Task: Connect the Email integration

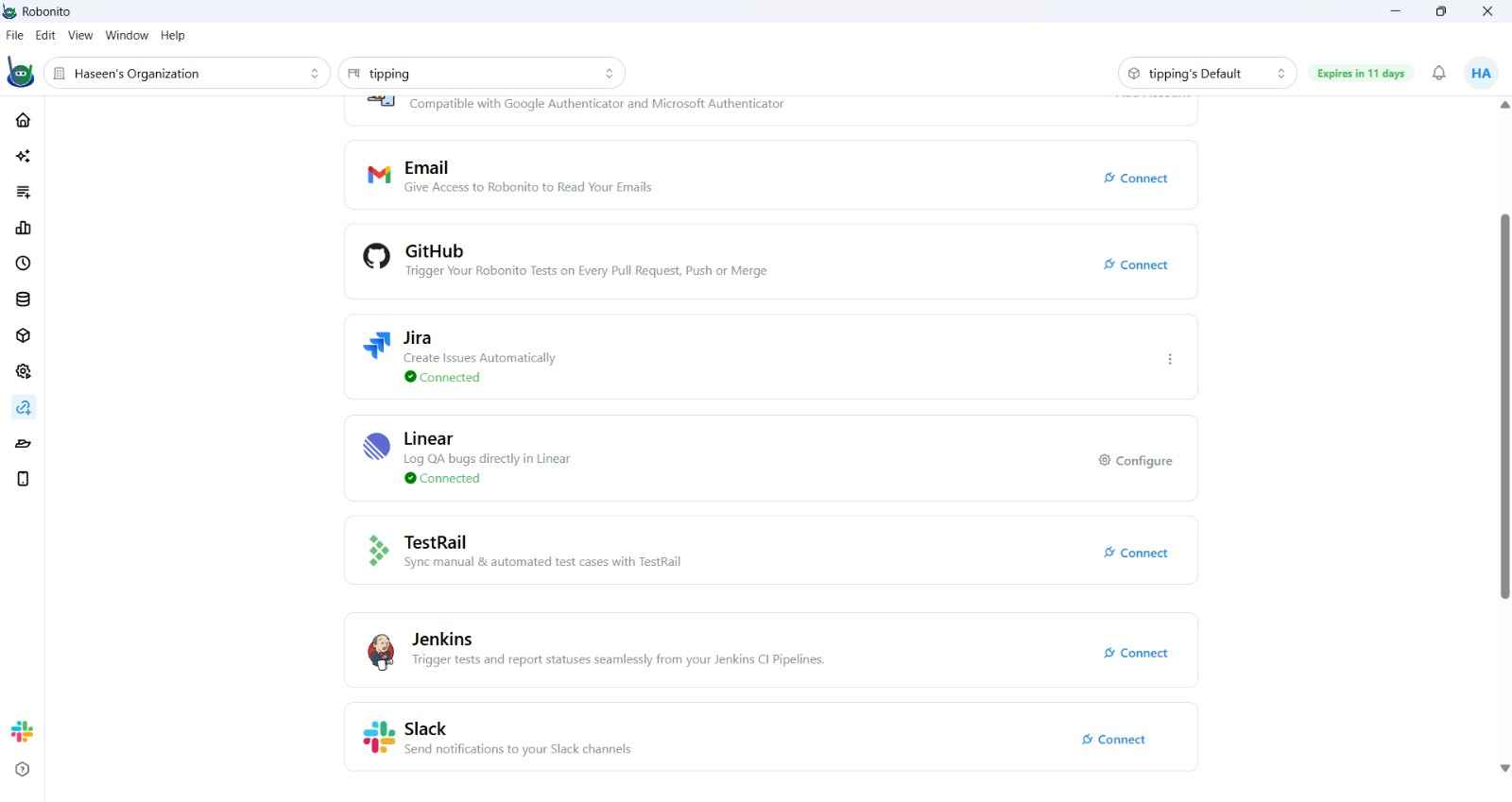Action: [x=1136, y=178]
